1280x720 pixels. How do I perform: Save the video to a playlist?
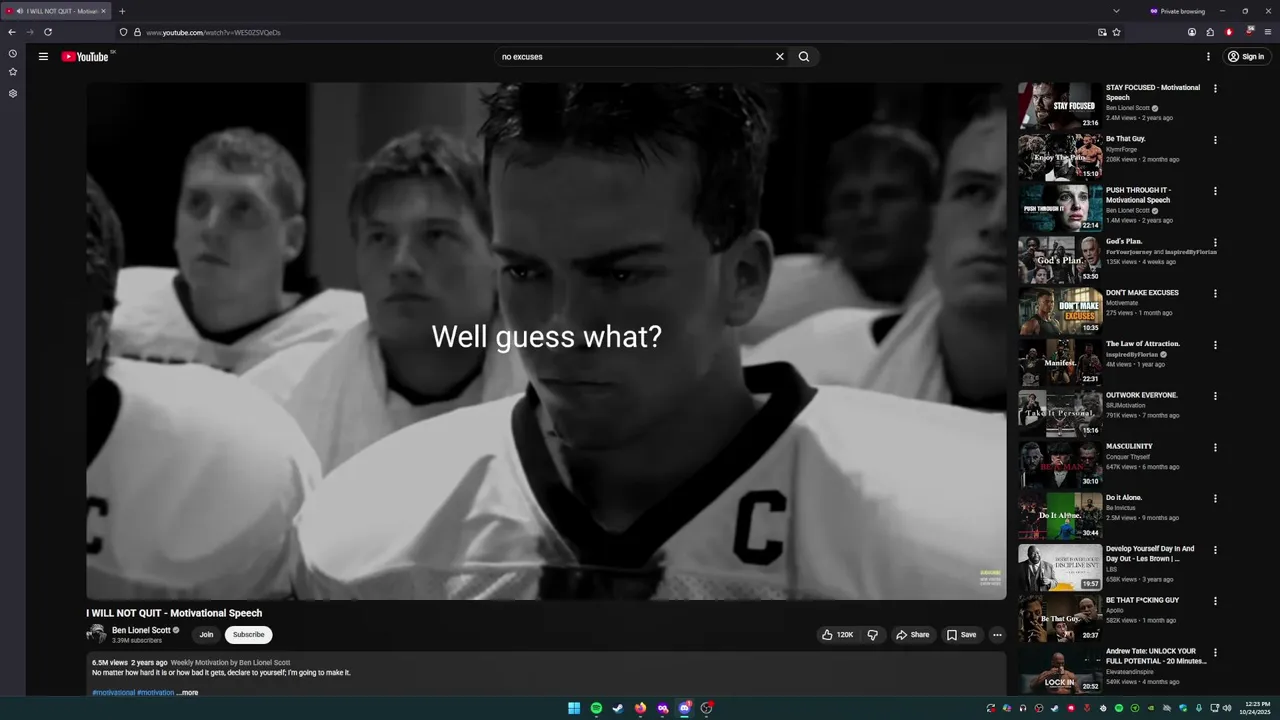tap(962, 635)
